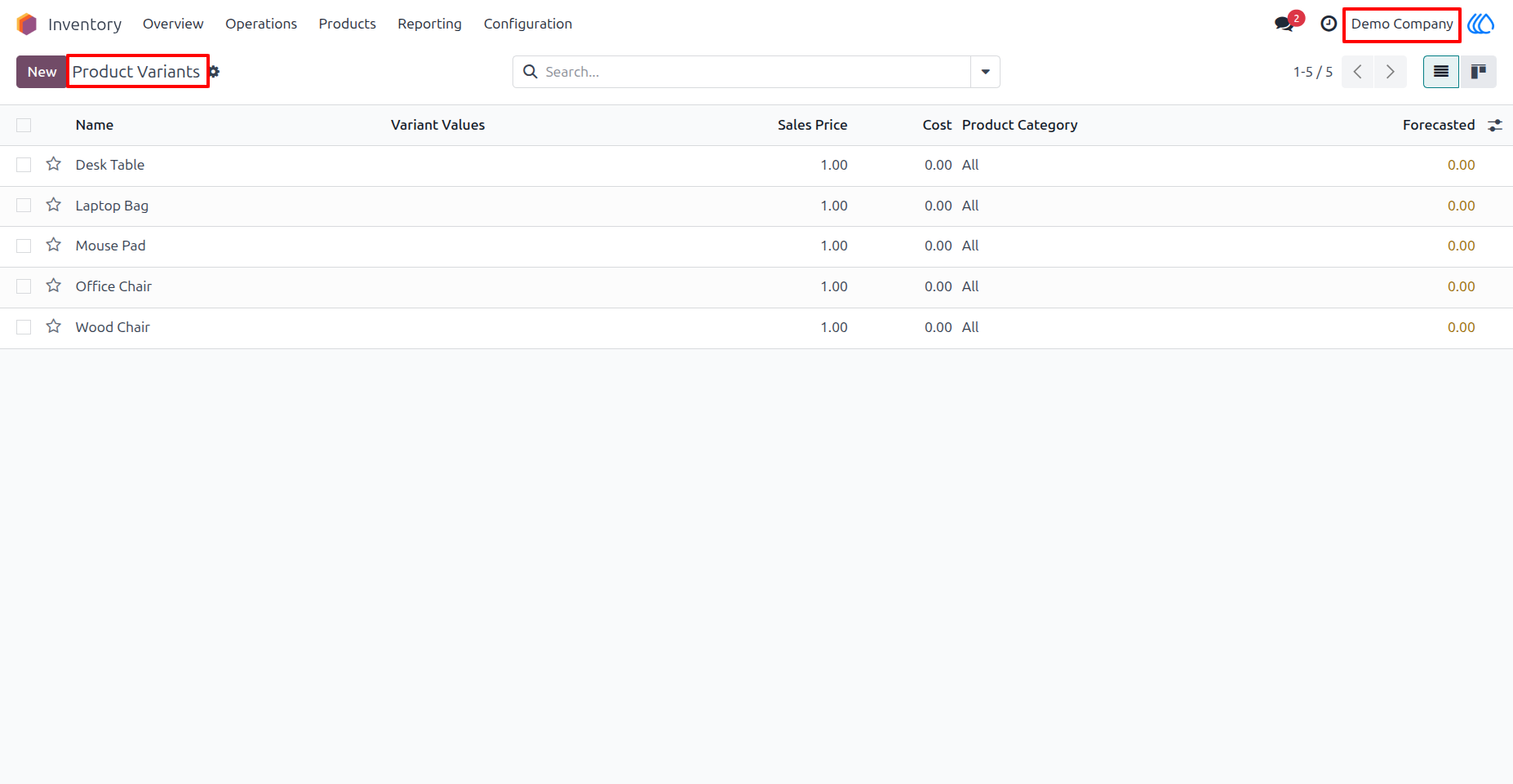Viewport: 1513px width, 784px height.
Task: Sort by the Cost column header
Action: pyautogui.click(x=937, y=125)
